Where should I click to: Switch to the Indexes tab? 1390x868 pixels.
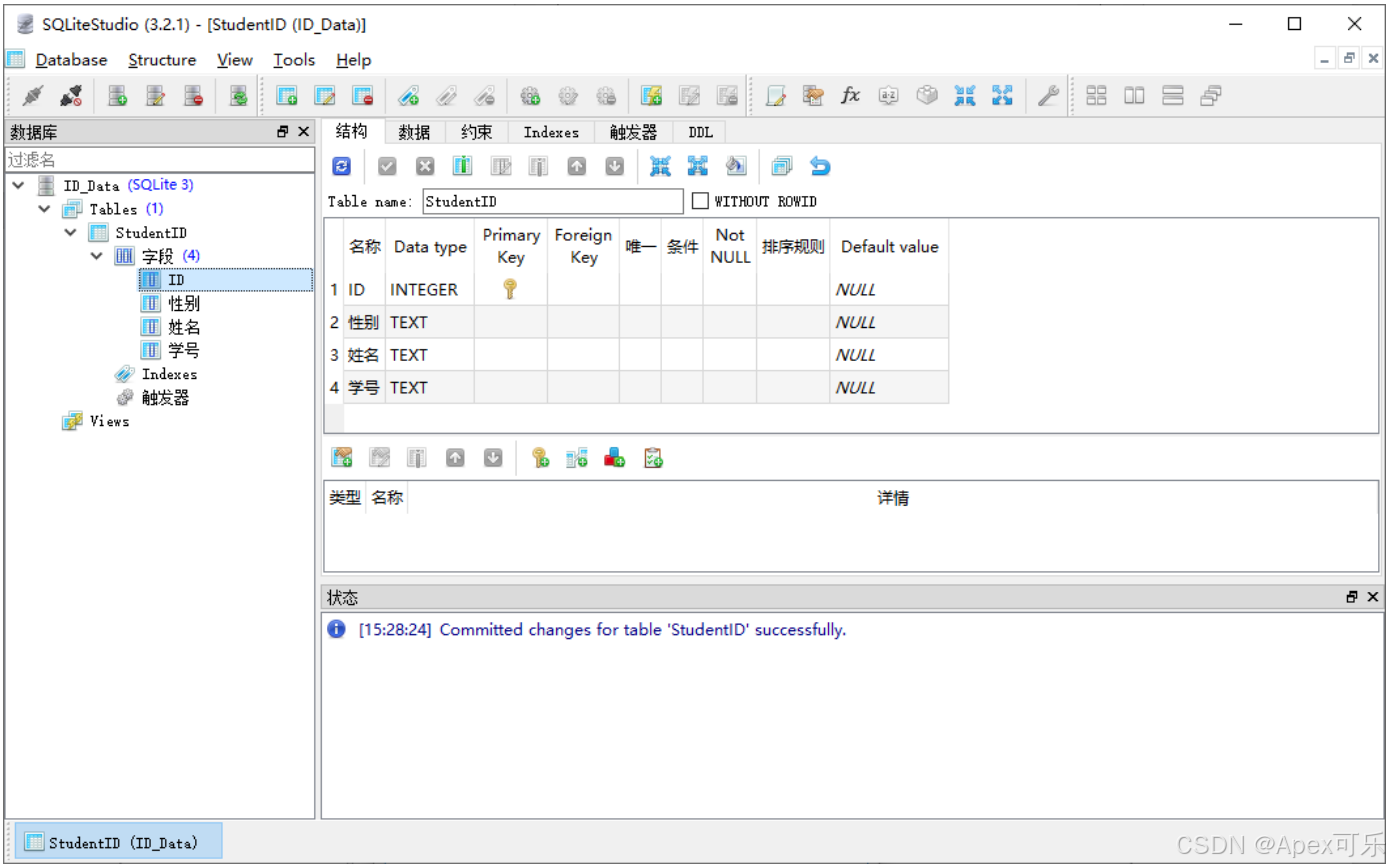pos(551,132)
